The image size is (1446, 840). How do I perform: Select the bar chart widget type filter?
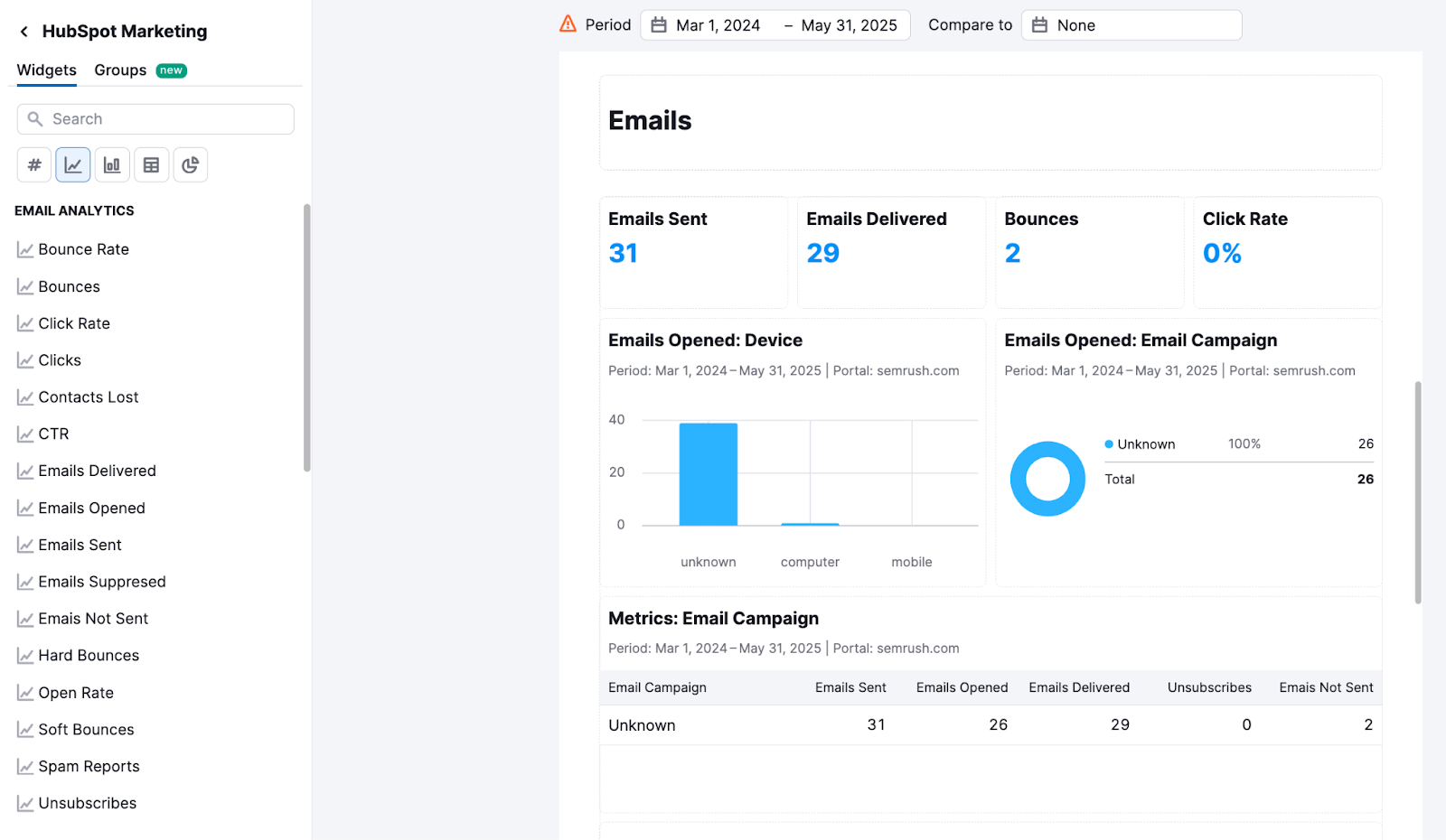click(x=112, y=164)
